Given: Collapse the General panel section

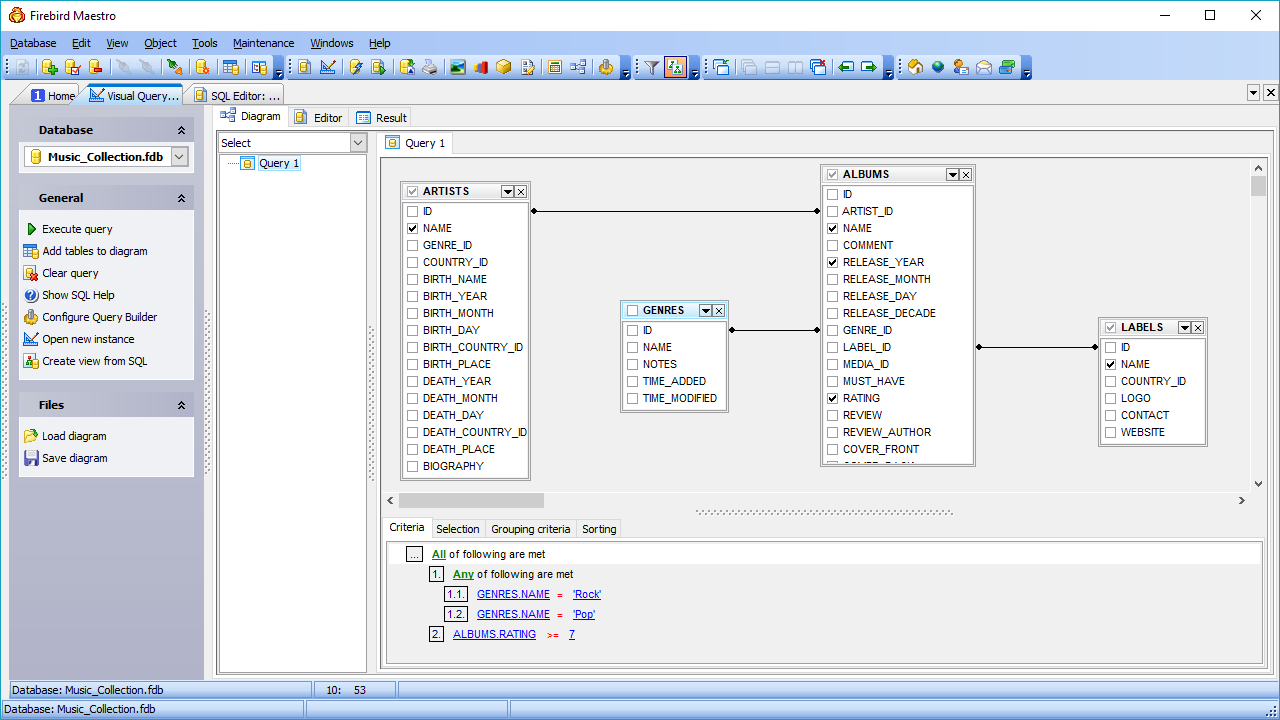Looking at the screenshot, I should pyautogui.click(x=181, y=198).
